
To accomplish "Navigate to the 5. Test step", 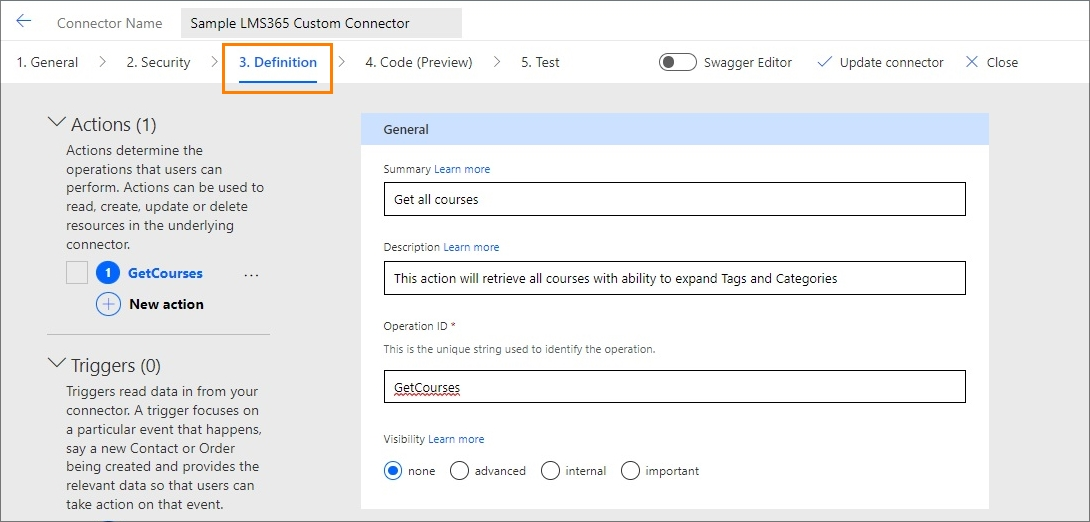I will [x=540, y=62].
